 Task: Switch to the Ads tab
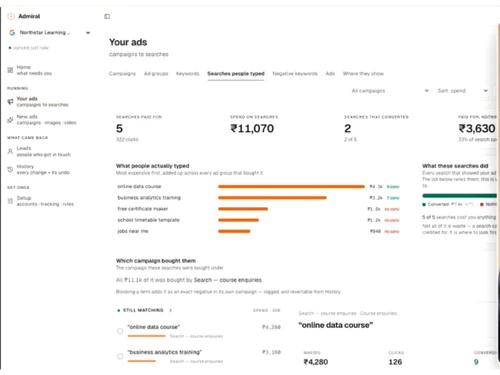[x=330, y=73]
